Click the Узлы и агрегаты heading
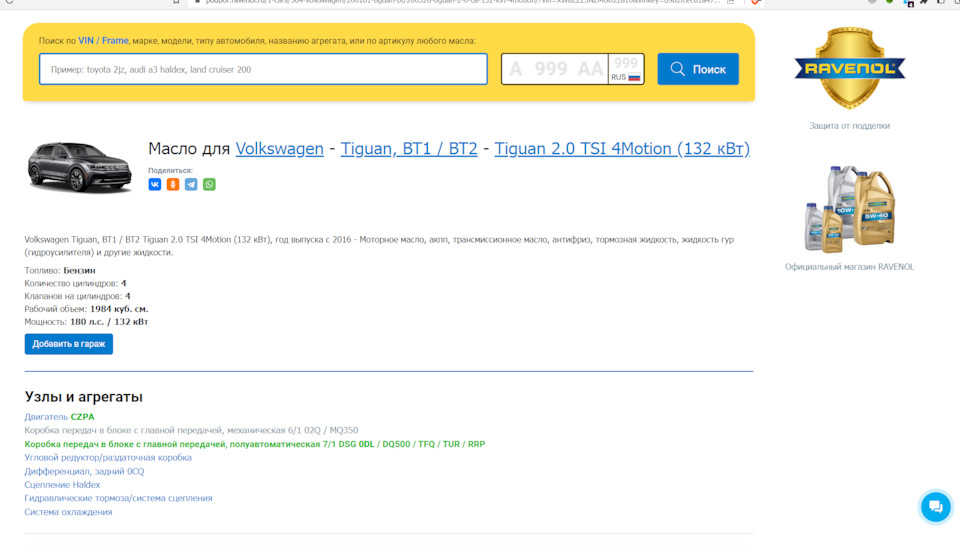 point(83,397)
